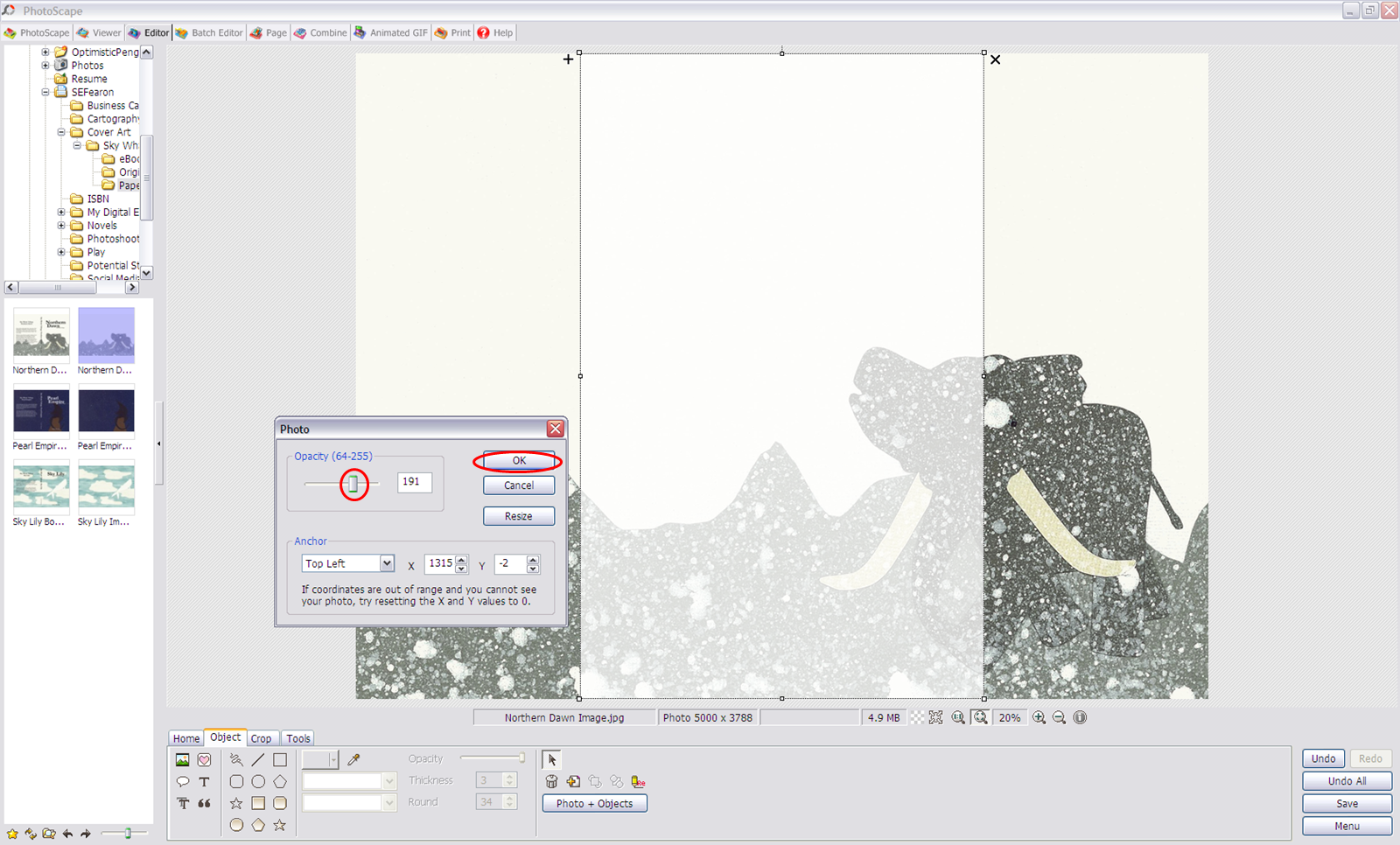Viewport: 1400px width, 845px height.
Task: Click the insert picture icon
Action: click(182, 759)
